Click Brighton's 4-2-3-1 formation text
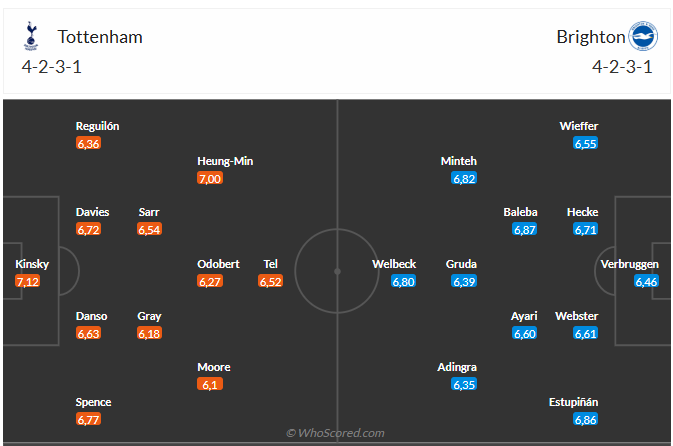 pyautogui.click(x=621, y=67)
